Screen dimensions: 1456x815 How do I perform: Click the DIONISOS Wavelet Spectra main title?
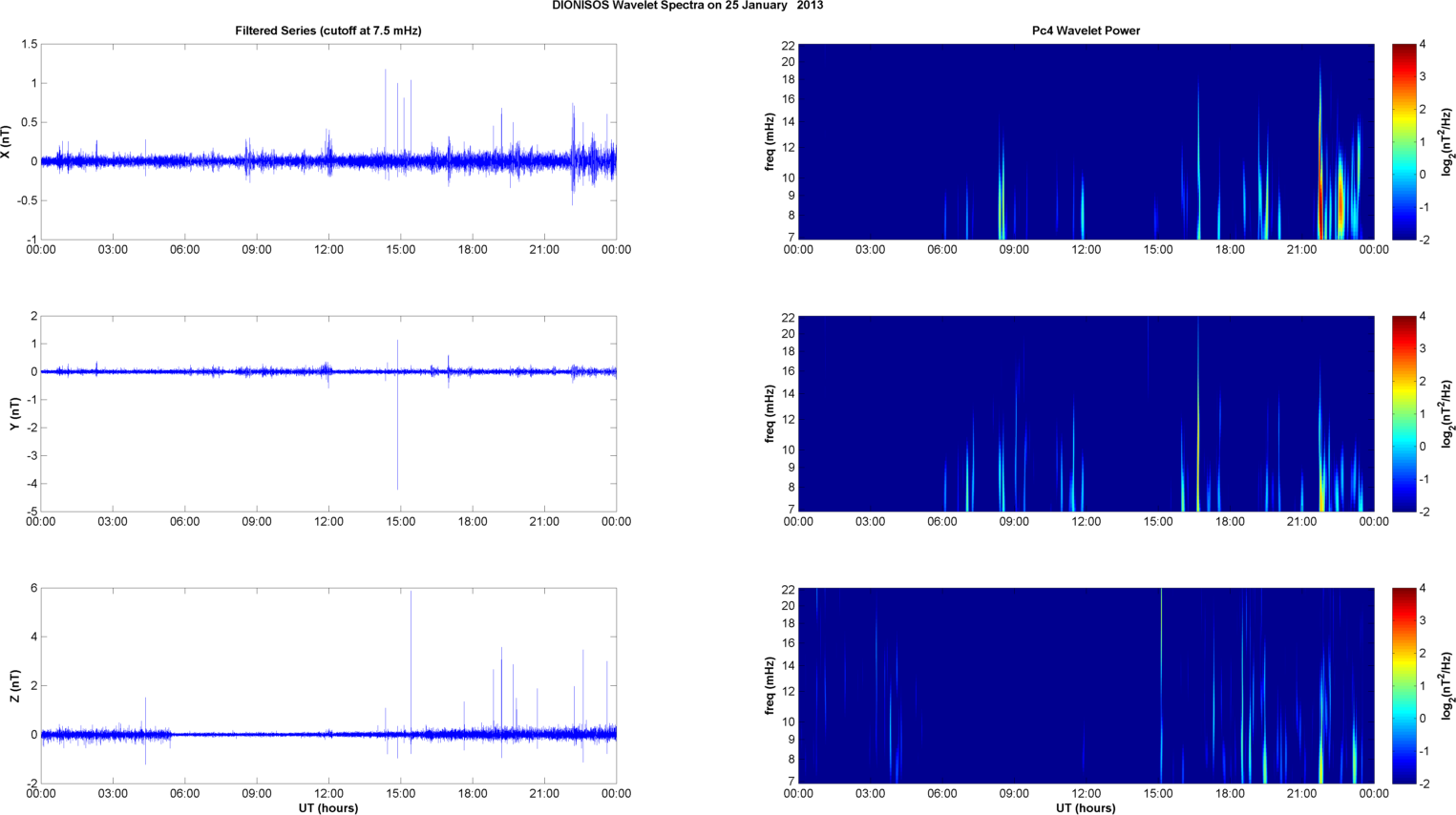(x=686, y=6)
